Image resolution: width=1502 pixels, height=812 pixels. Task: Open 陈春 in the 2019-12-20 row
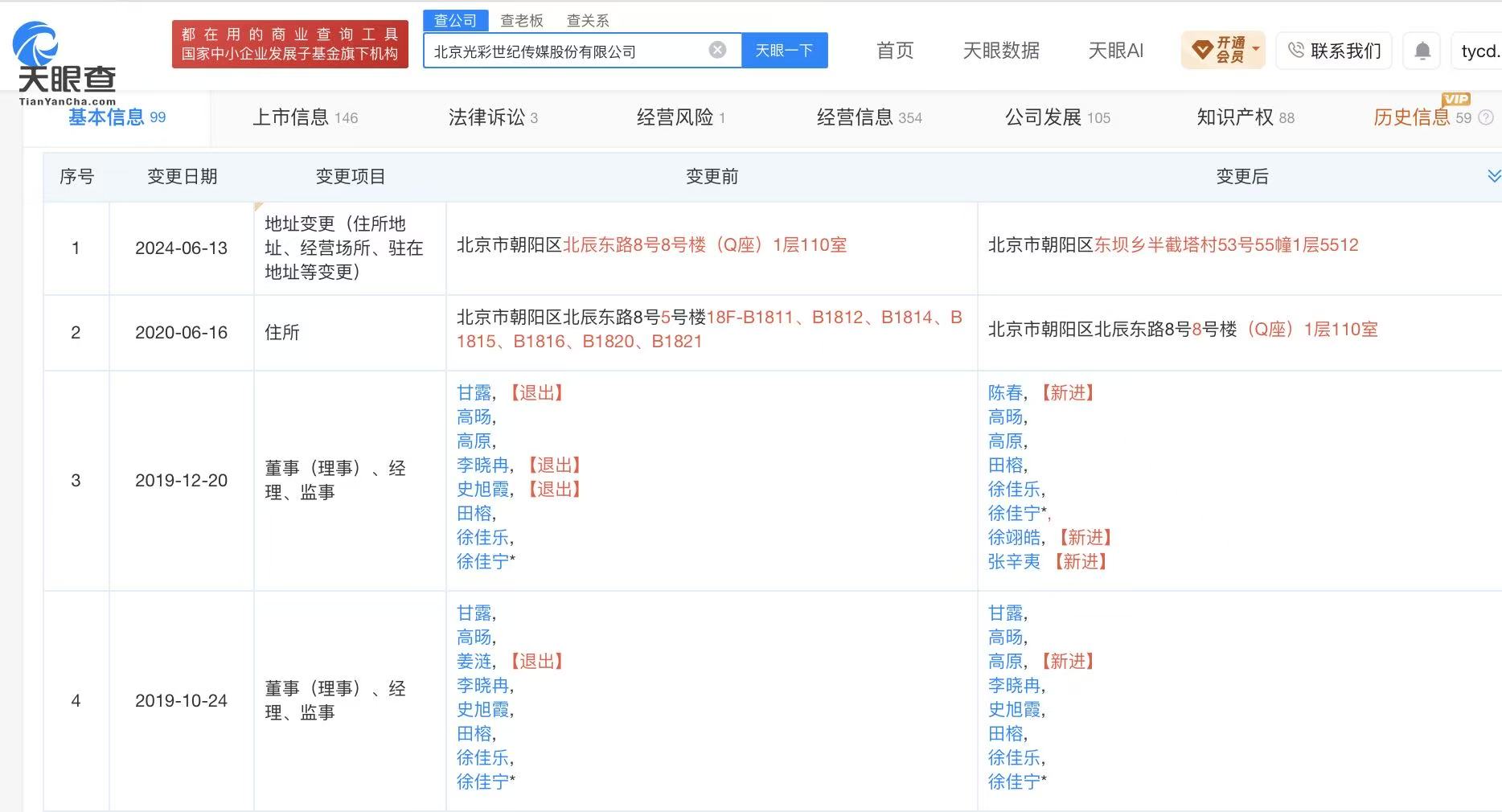click(x=1005, y=393)
